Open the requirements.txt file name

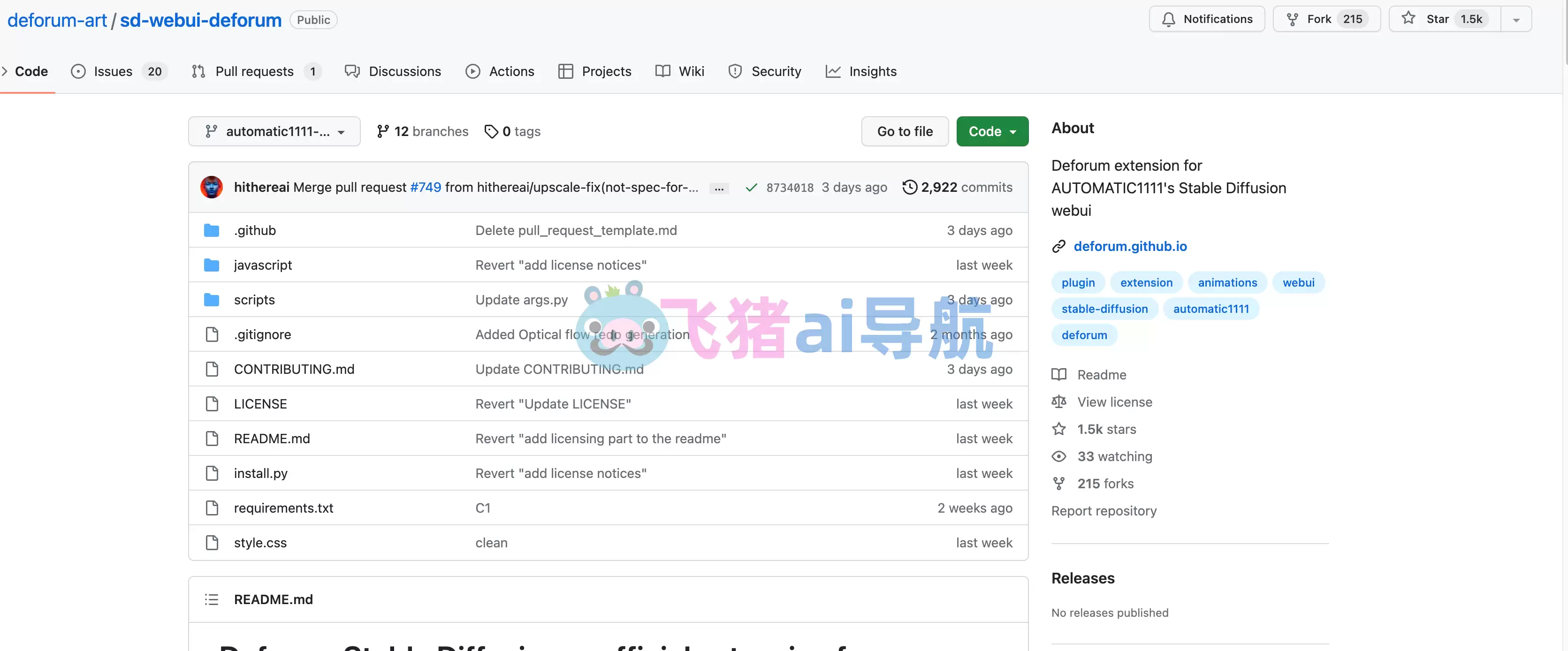283,508
